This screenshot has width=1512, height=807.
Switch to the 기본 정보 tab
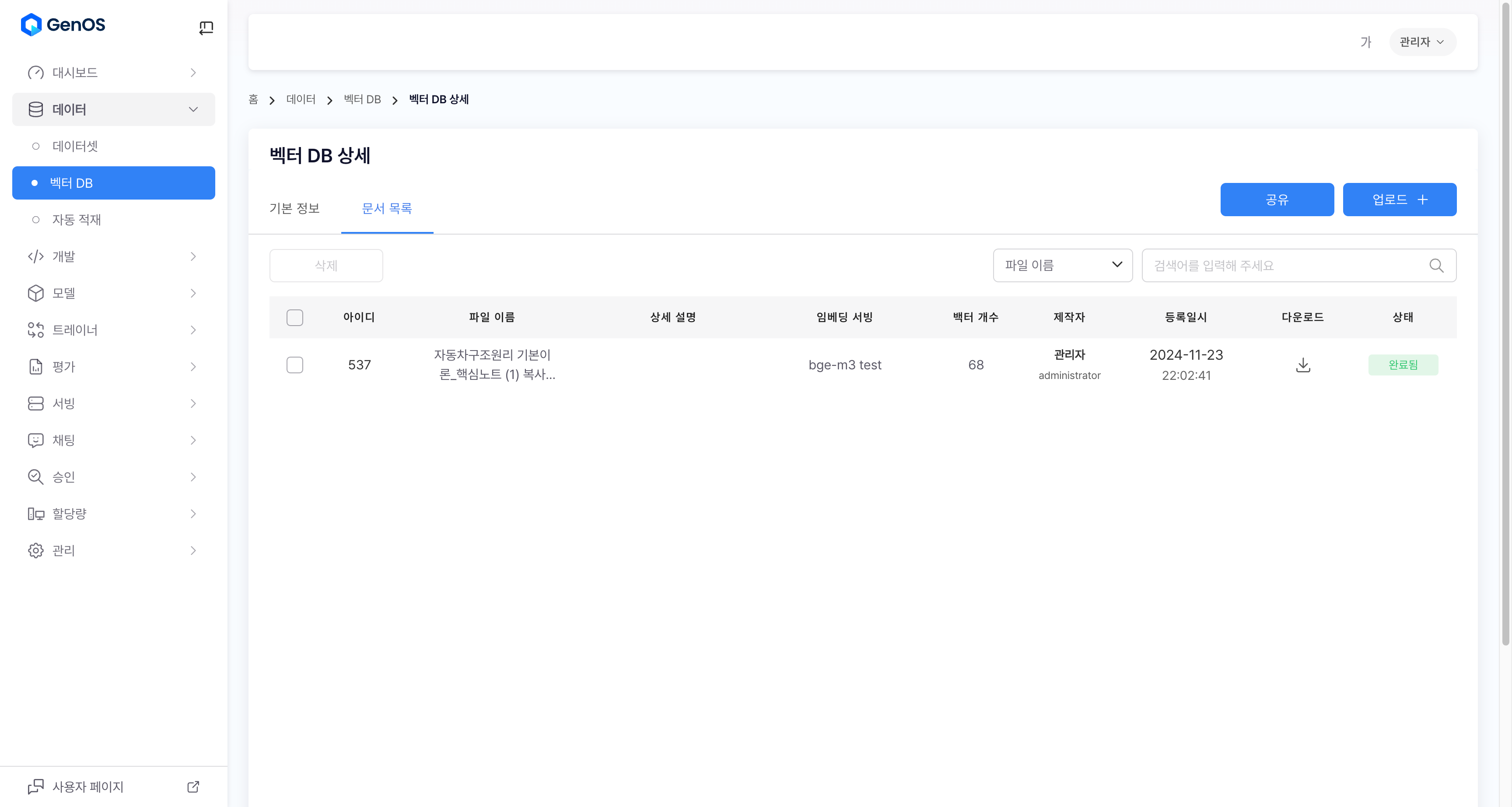tap(294, 208)
